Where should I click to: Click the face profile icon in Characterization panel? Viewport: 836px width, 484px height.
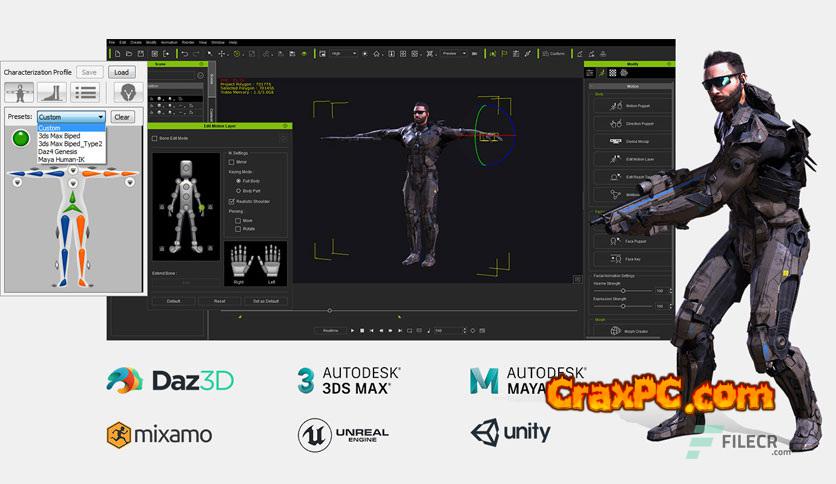128,92
